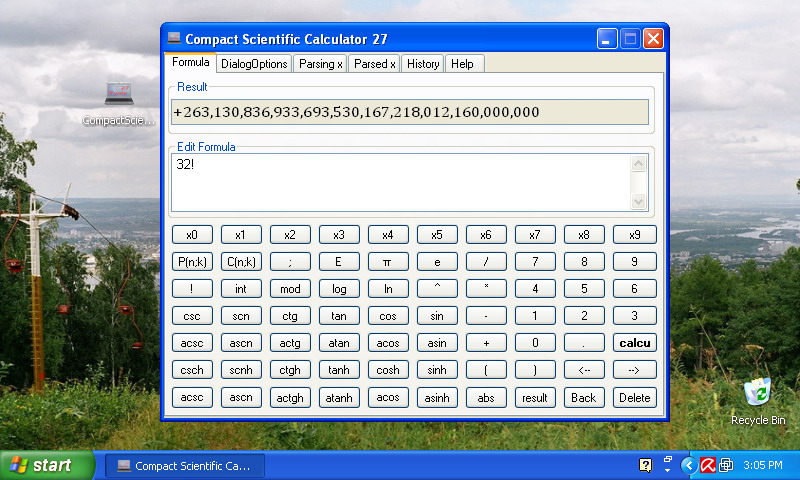Screen dimensions: 800x480
Task: Click the Avira red umbrella tray icon
Action: coord(708,465)
